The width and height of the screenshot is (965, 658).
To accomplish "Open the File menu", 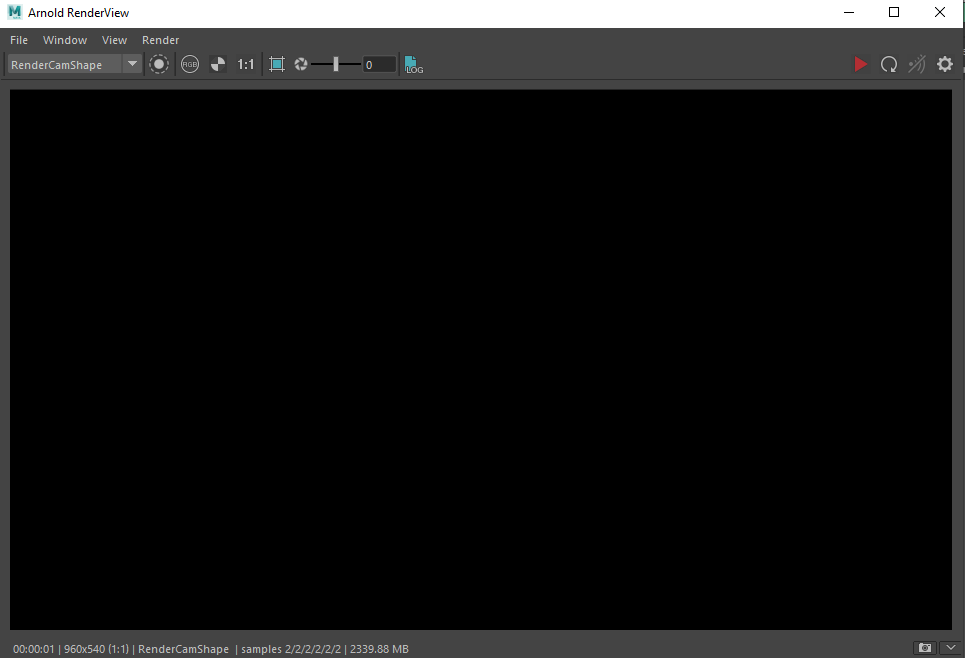I will [x=19, y=40].
